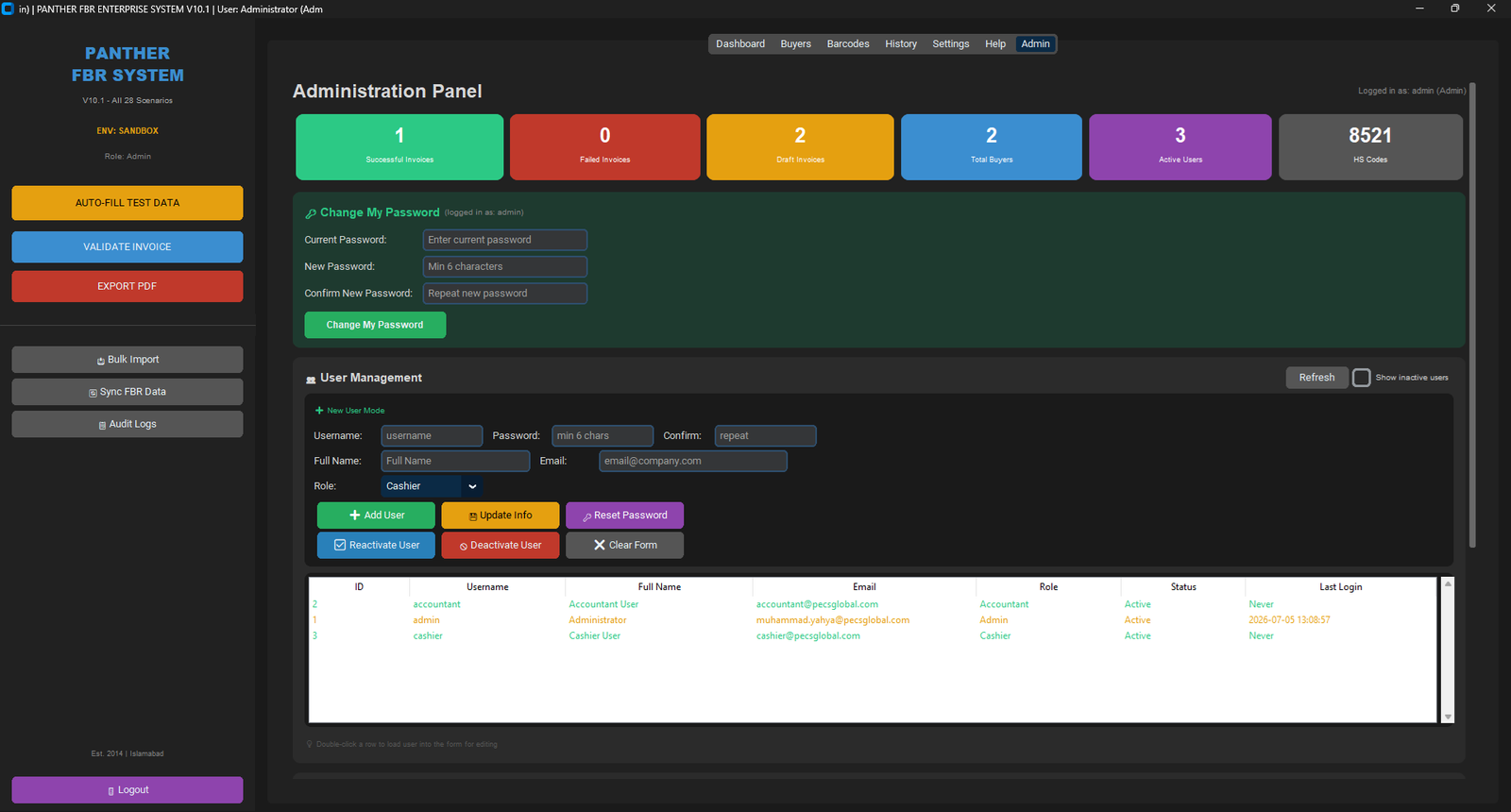Click the icon on Update Info button

tap(473, 516)
